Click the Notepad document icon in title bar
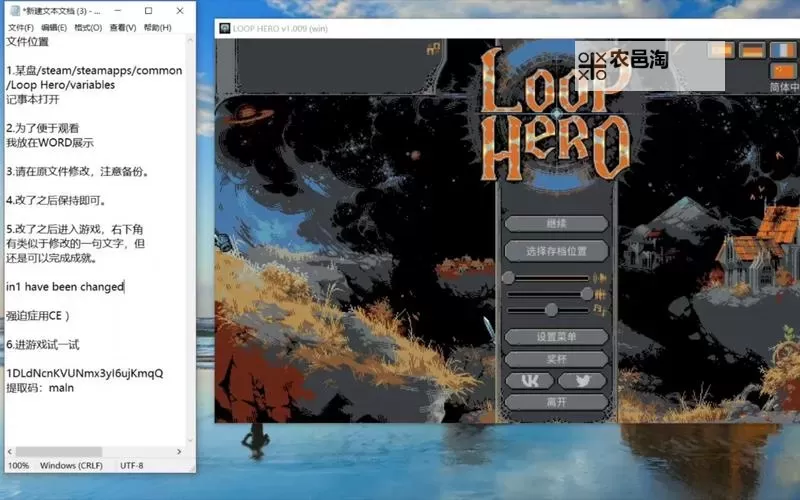The height and width of the screenshot is (500, 800). coord(15,11)
